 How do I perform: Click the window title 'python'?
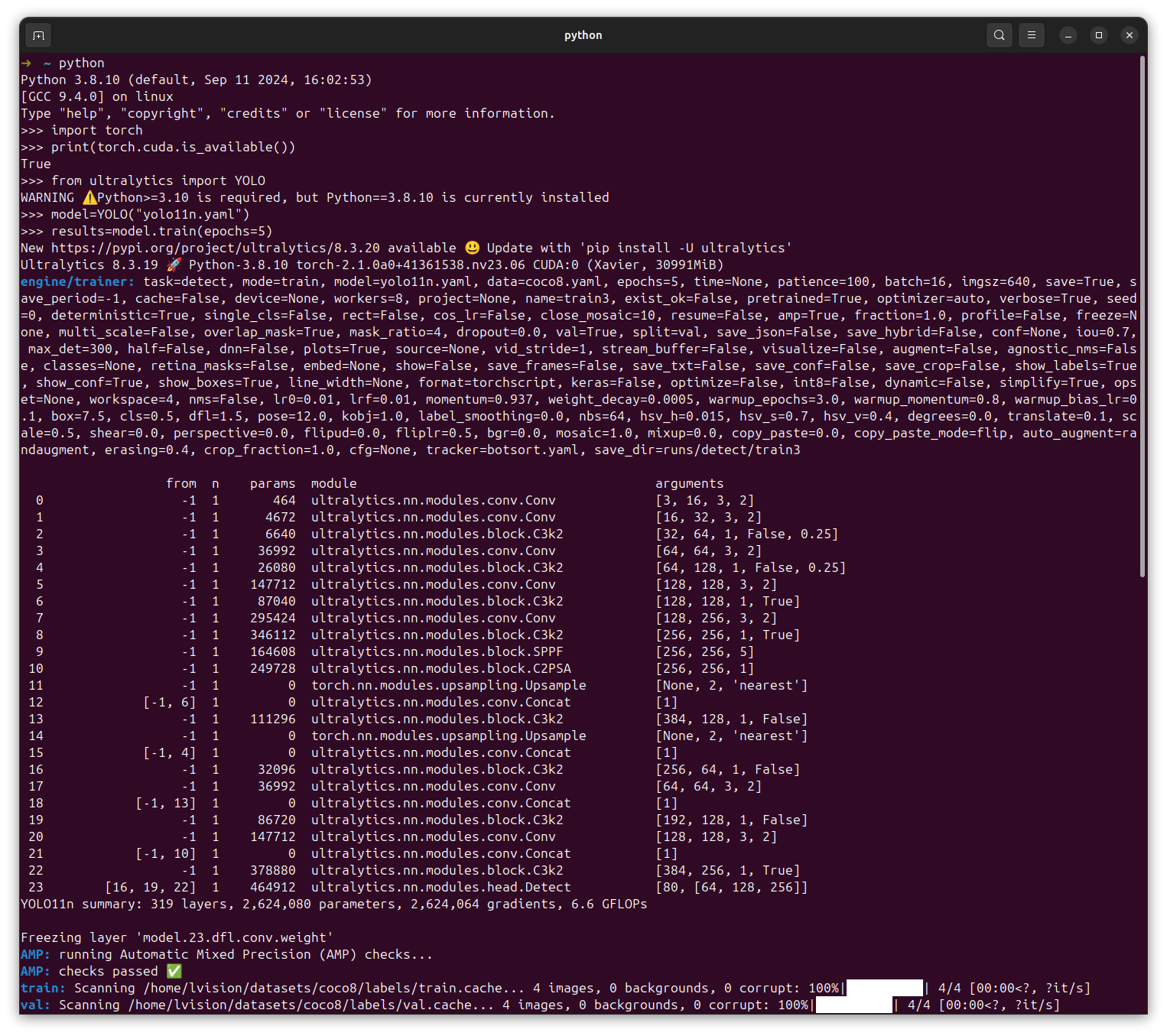[x=583, y=35]
